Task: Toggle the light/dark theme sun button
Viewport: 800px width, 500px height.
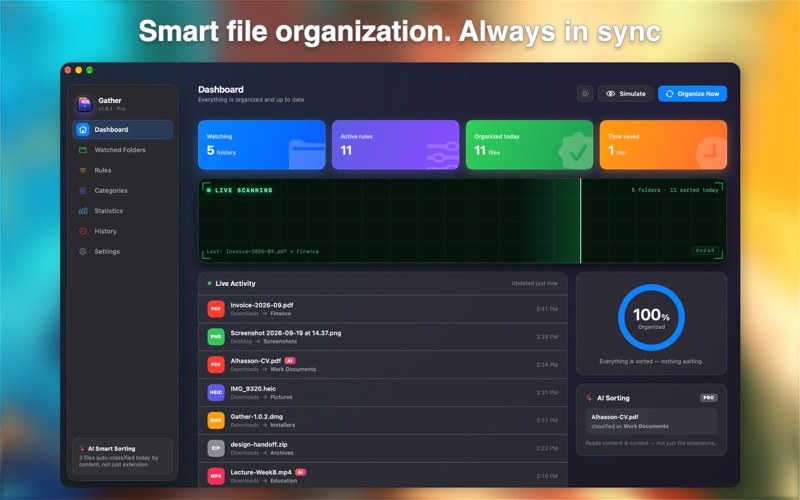Action: coord(585,94)
